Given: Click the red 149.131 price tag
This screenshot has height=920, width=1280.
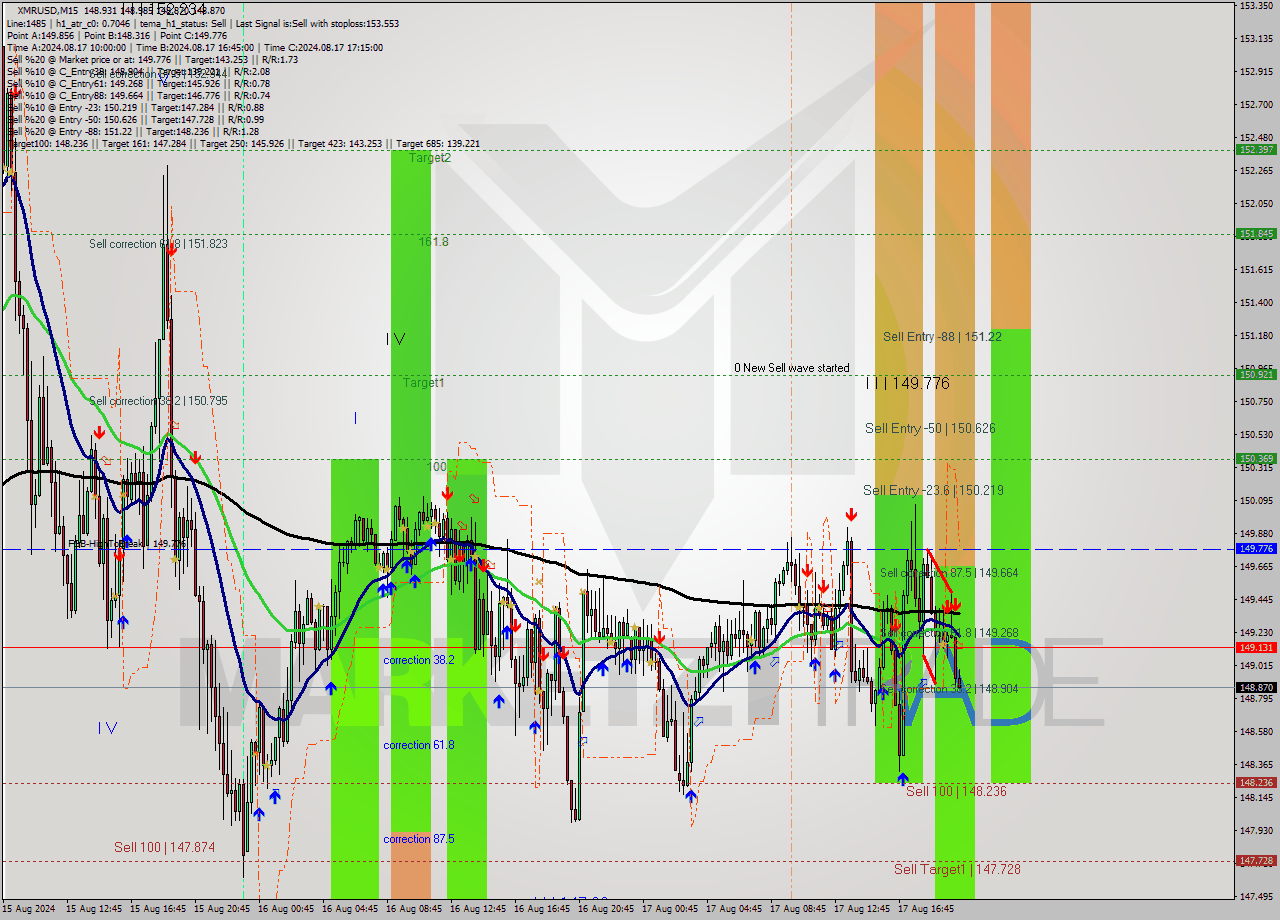Looking at the screenshot, I should (1256, 647).
